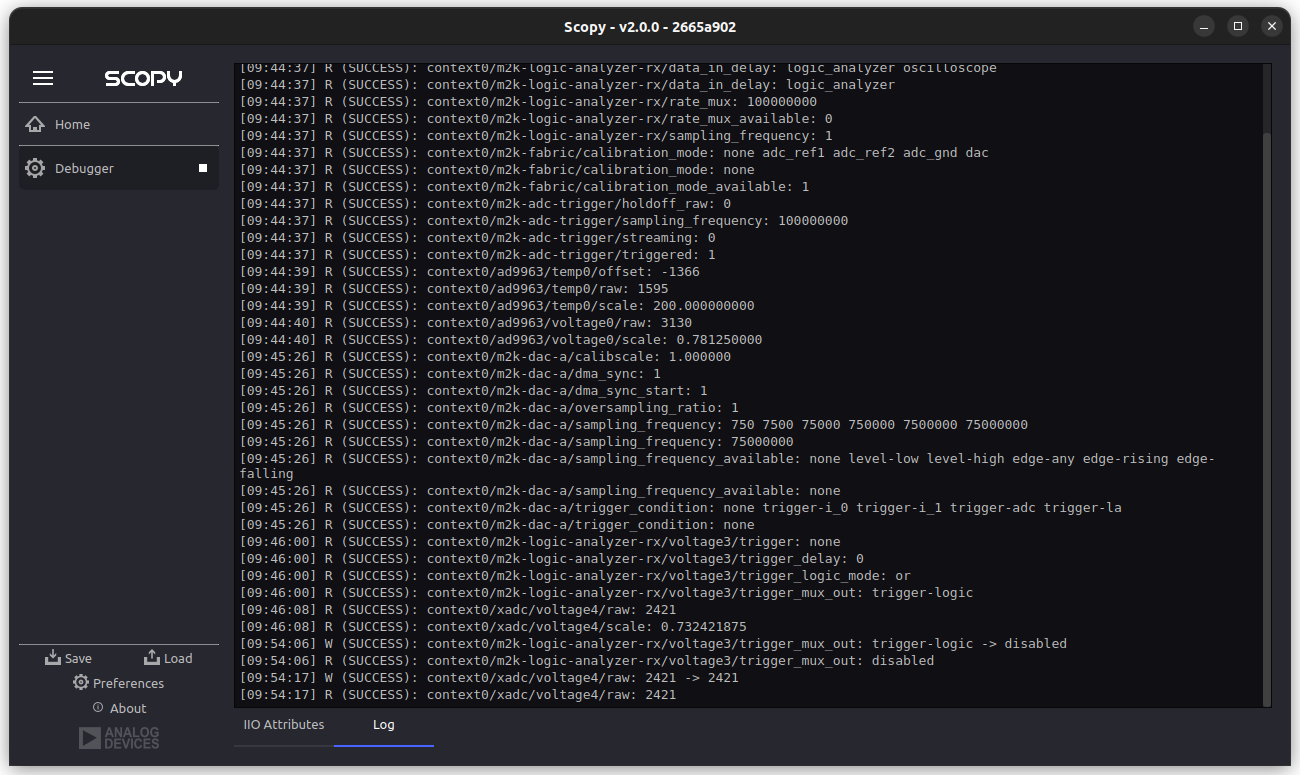Open the hamburger menu
1300x775 pixels.
tap(43, 78)
